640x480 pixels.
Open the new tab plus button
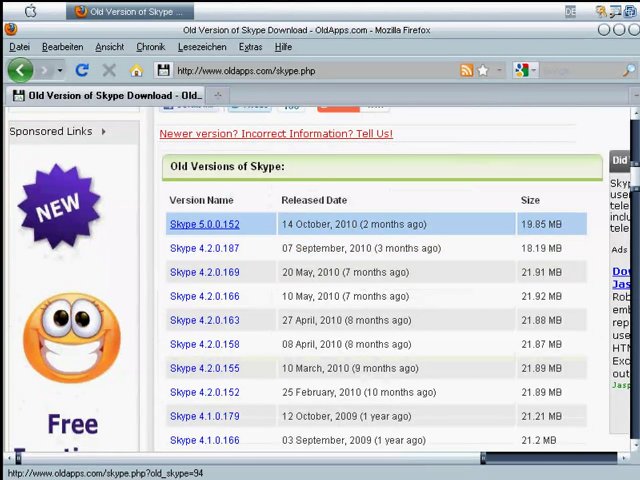(217, 95)
